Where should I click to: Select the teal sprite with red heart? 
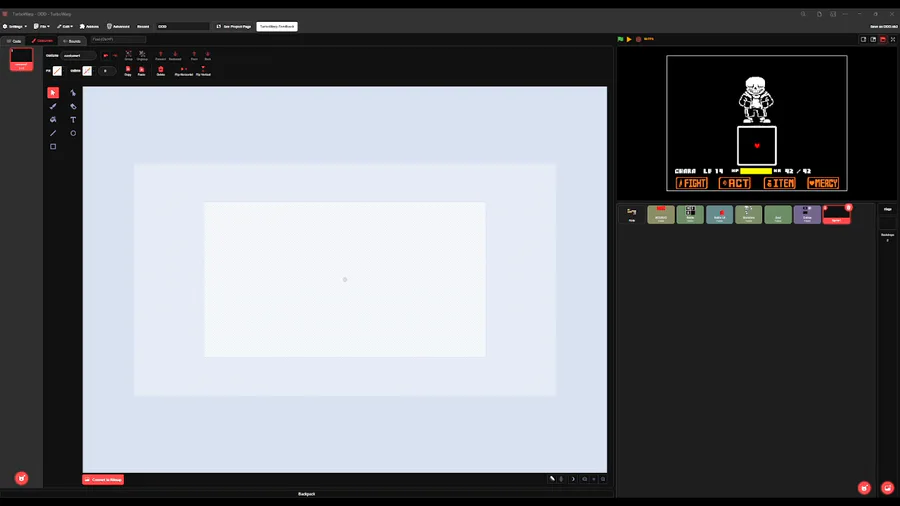pyautogui.click(x=719, y=214)
